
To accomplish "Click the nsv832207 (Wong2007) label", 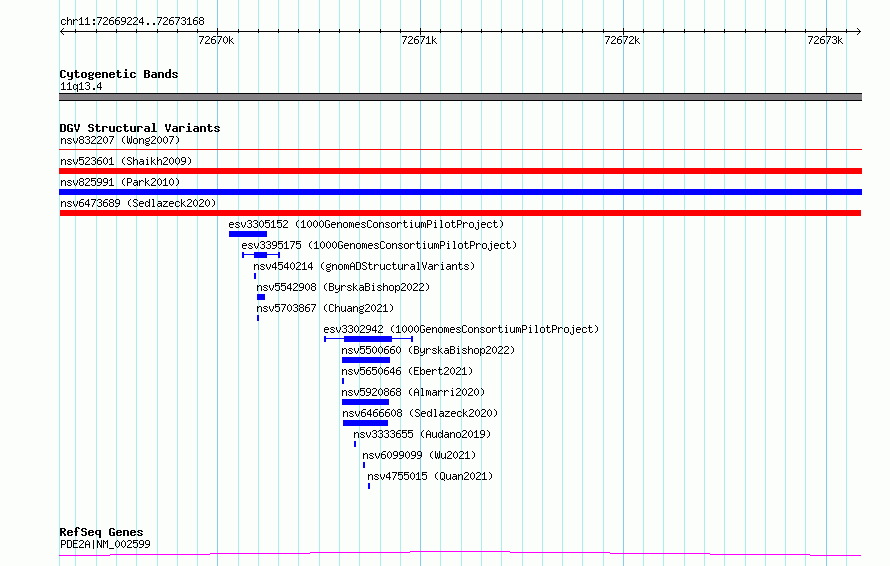I will (x=120, y=140).
